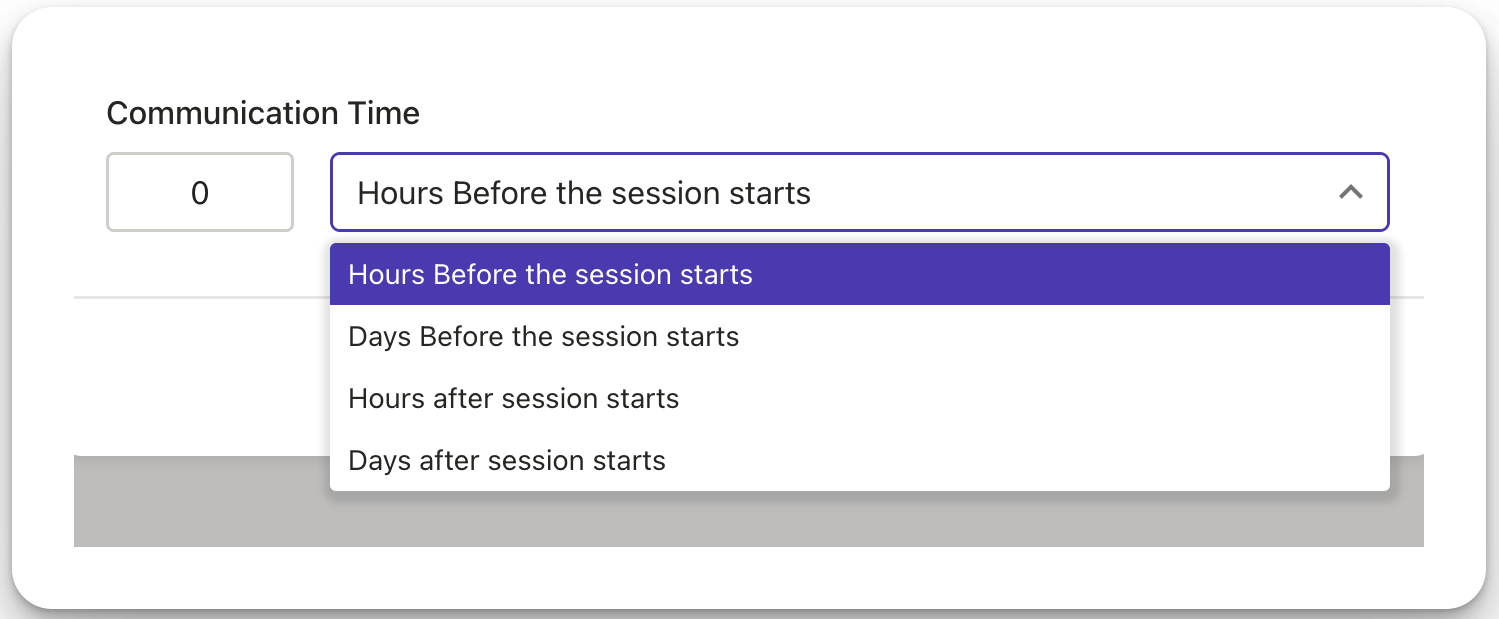Image resolution: width=1499 pixels, height=619 pixels.
Task: Close the open time unit dropdown
Action: coord(1350,192)
